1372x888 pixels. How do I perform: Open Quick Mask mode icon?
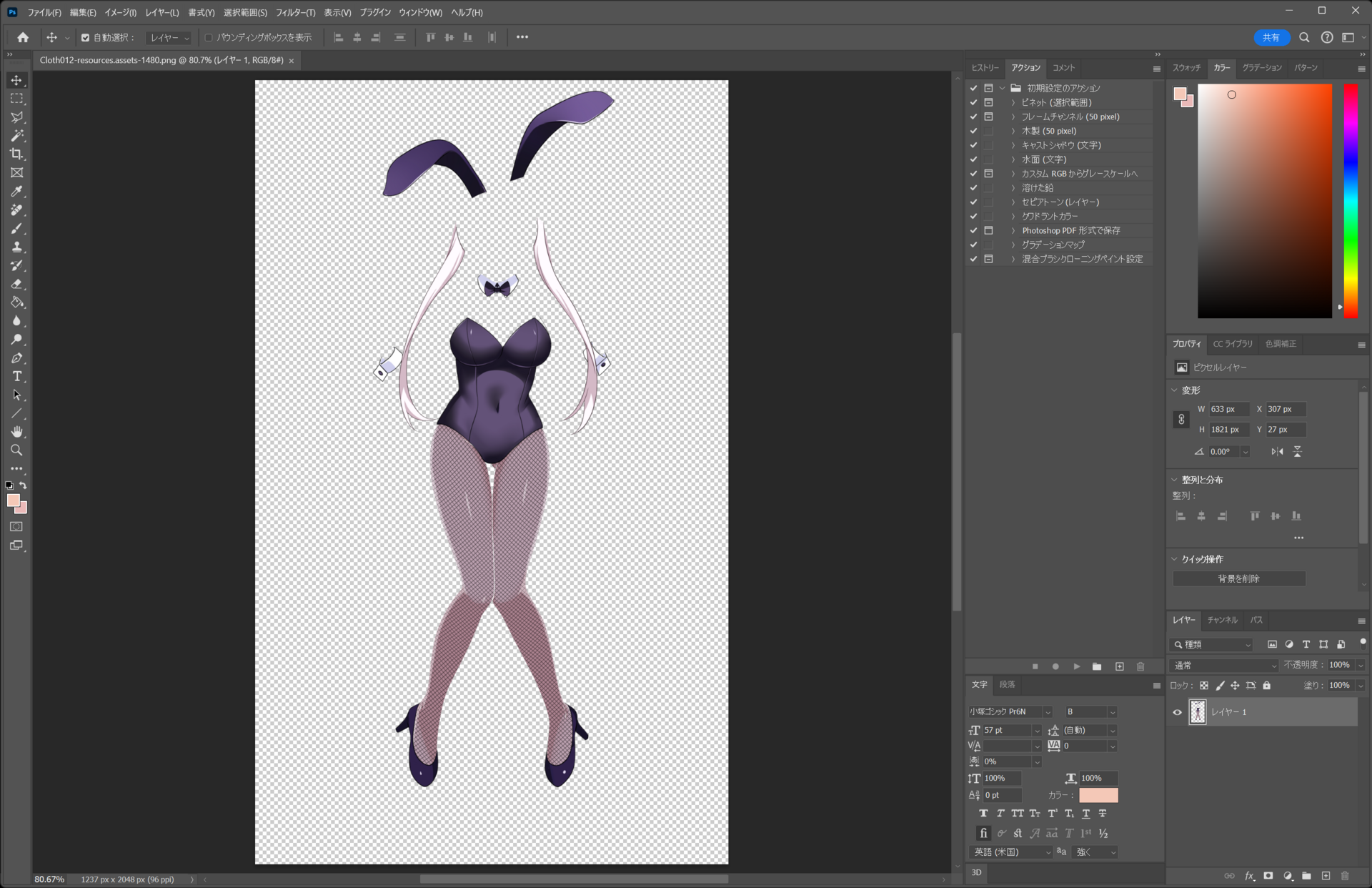pyautogui.click(x=16, y=527)
